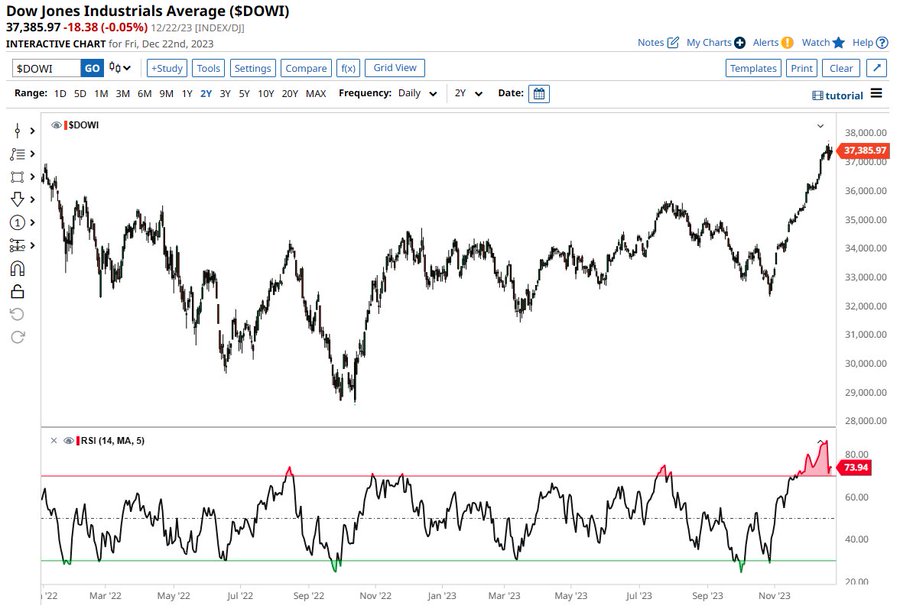The width and height of the screenshot is (900, 612).
Task: Open the f(x) expression tool
Action: 348,68
